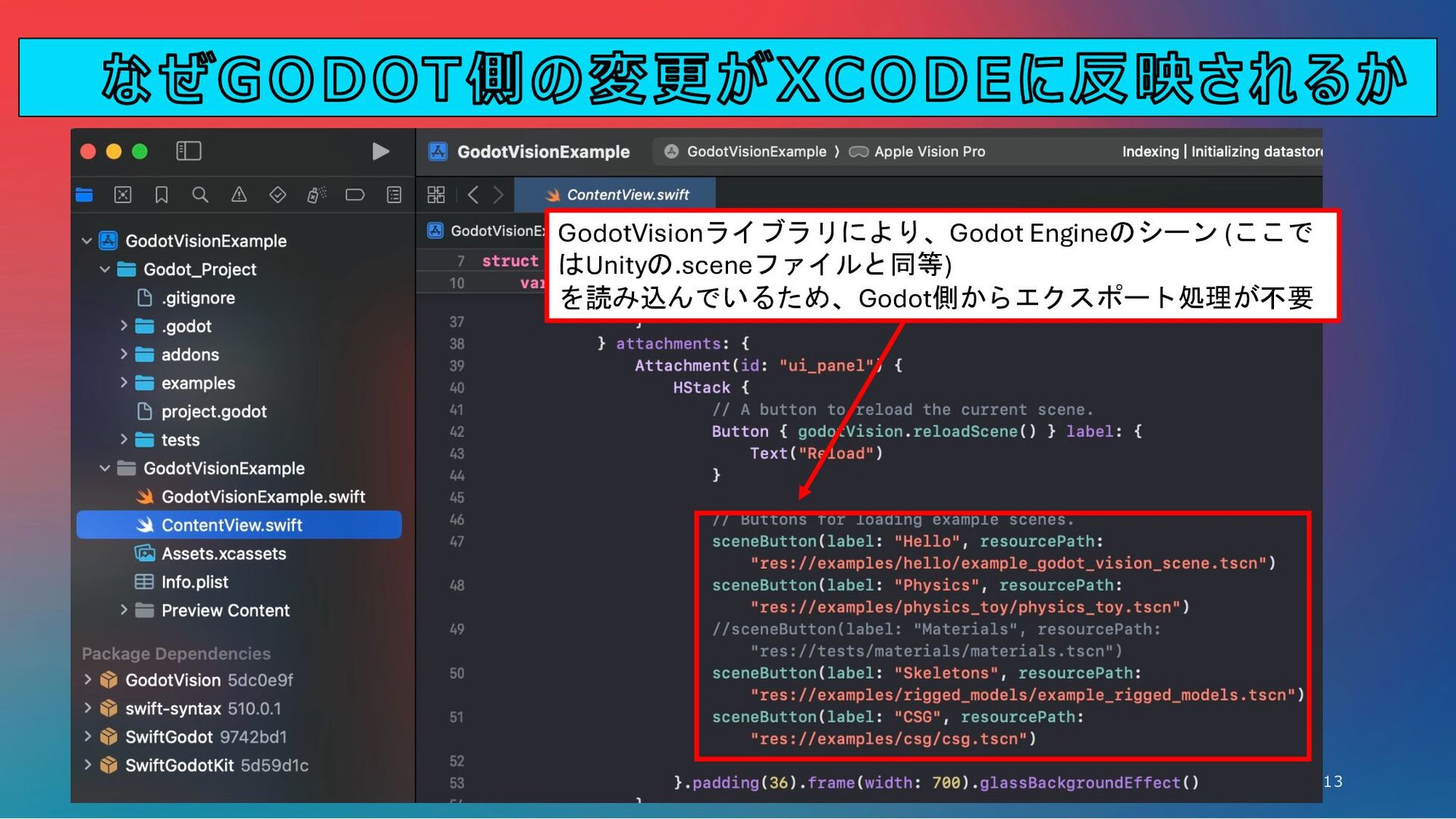Image resolution: width=1456 pixels, height=819 pixels.
Task: Run the project with the play button
Action: [x=381, y=152]
